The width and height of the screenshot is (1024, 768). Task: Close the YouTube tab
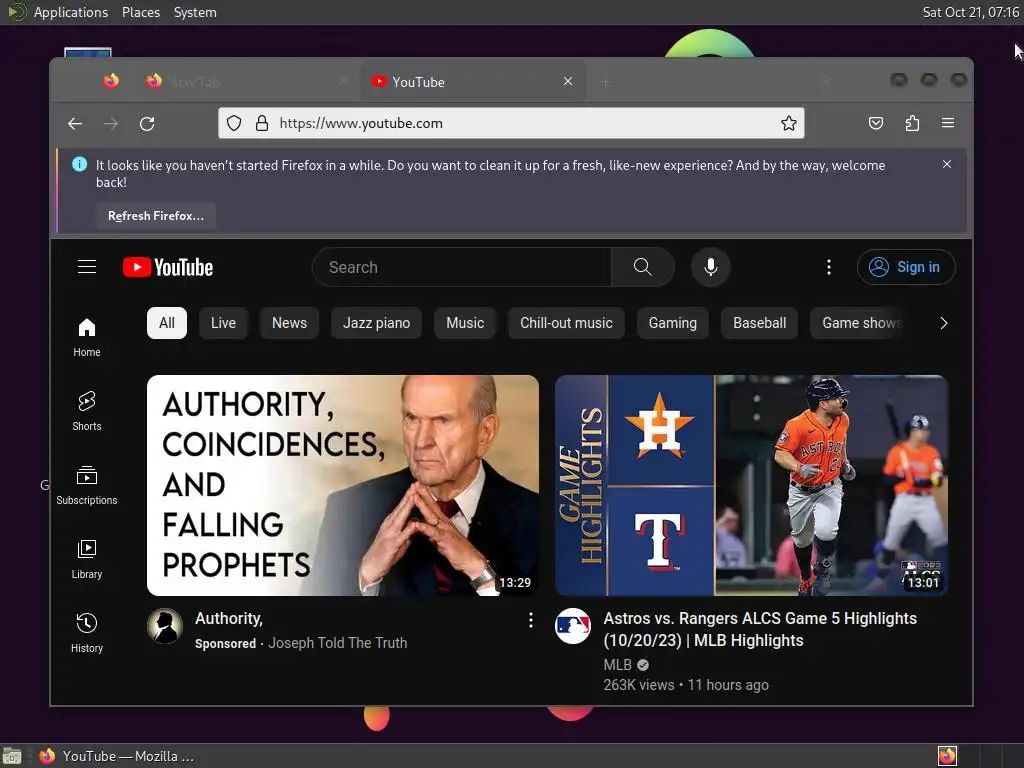coord(568,81)
